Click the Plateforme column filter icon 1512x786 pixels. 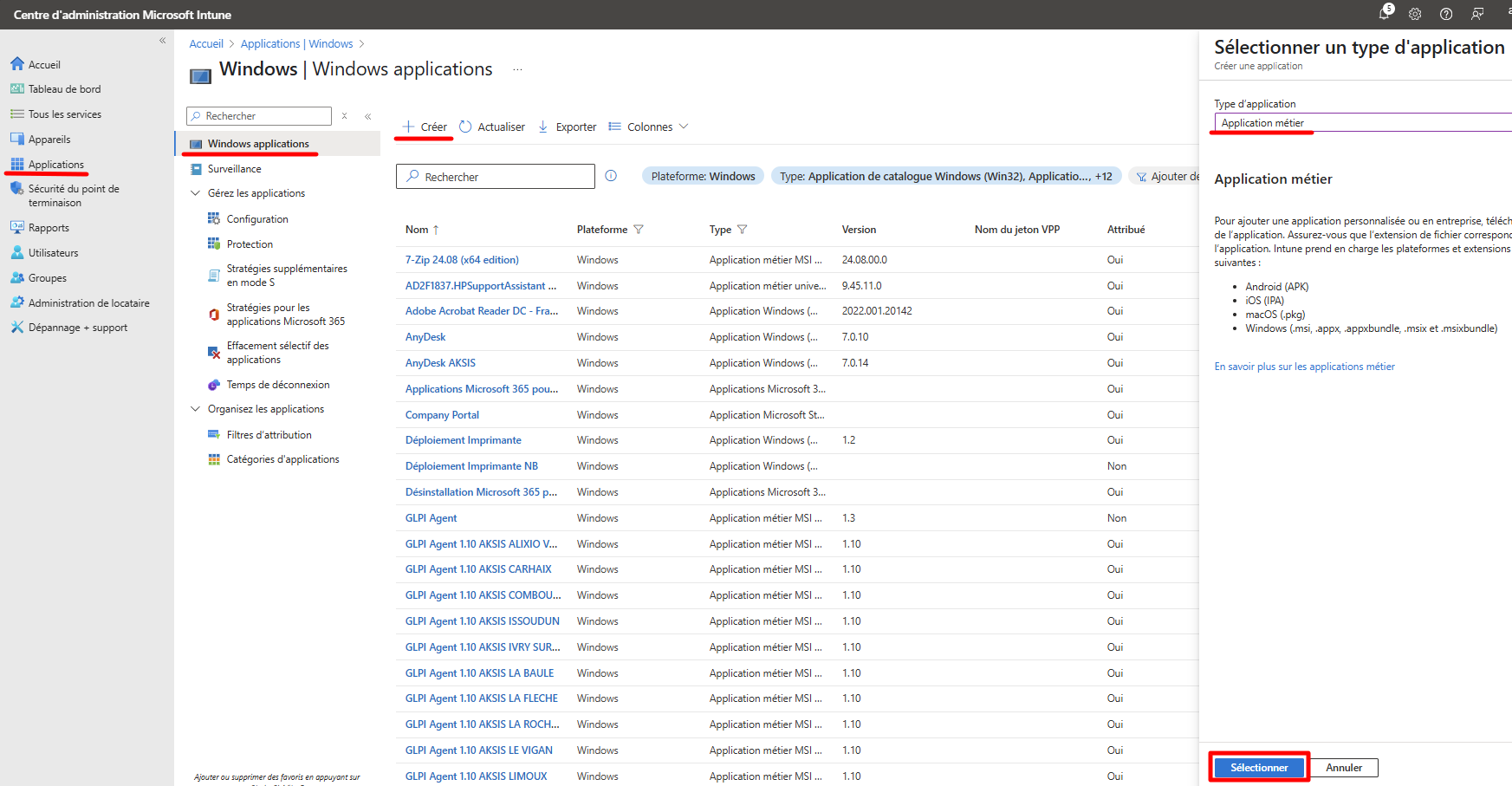(639, 230)
